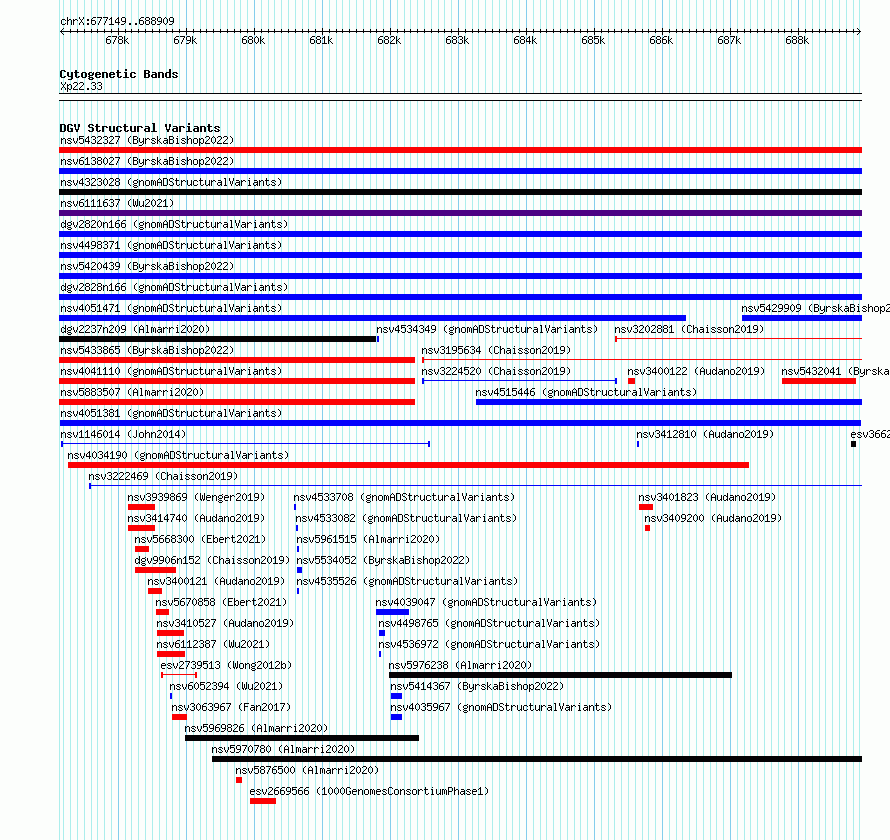Select nsv4051471 variant label

point(171,308)
